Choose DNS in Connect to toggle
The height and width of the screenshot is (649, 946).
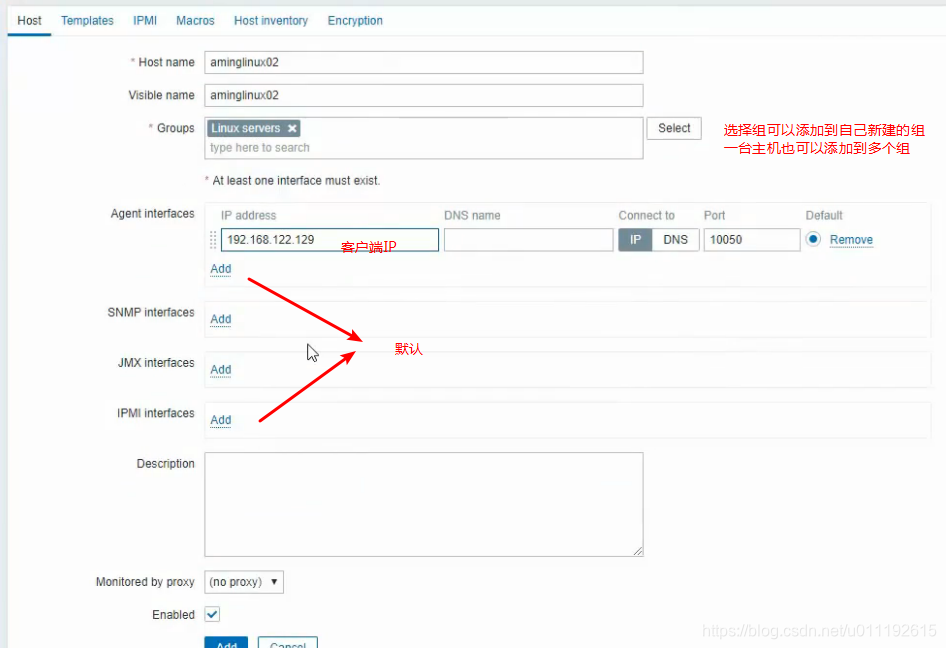[675, 239]
